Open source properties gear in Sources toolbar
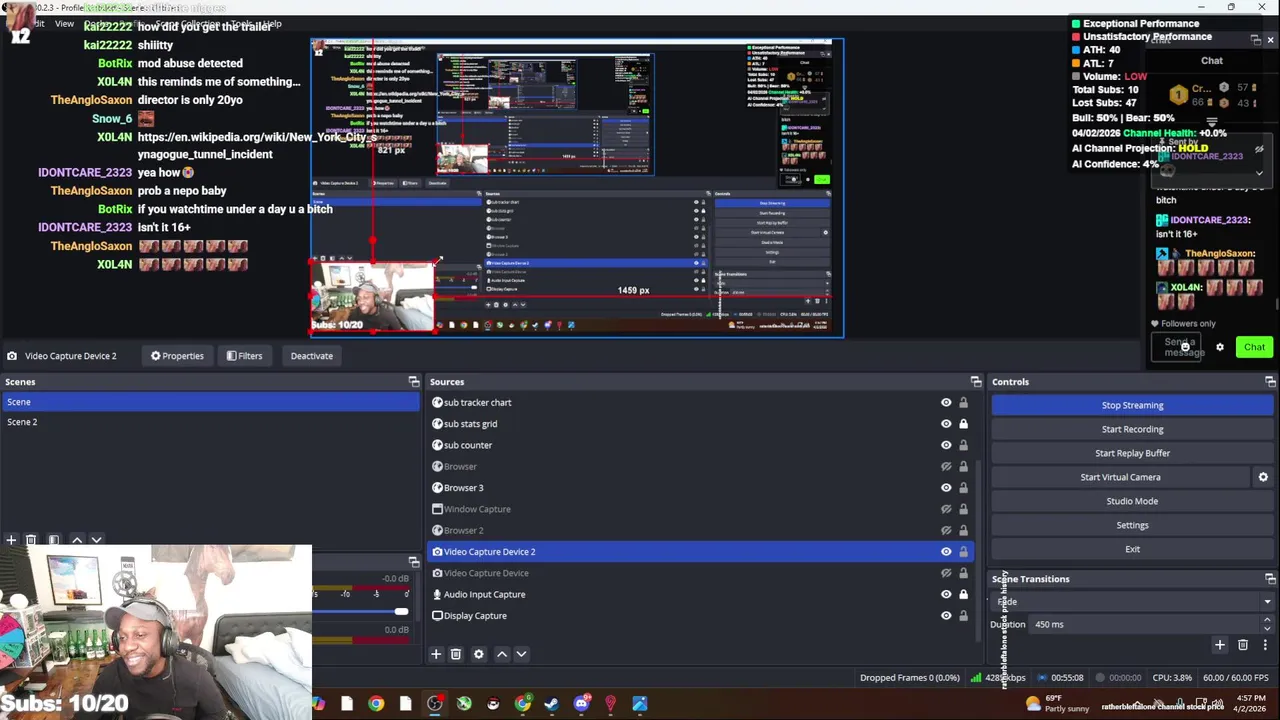 point(479,654)
